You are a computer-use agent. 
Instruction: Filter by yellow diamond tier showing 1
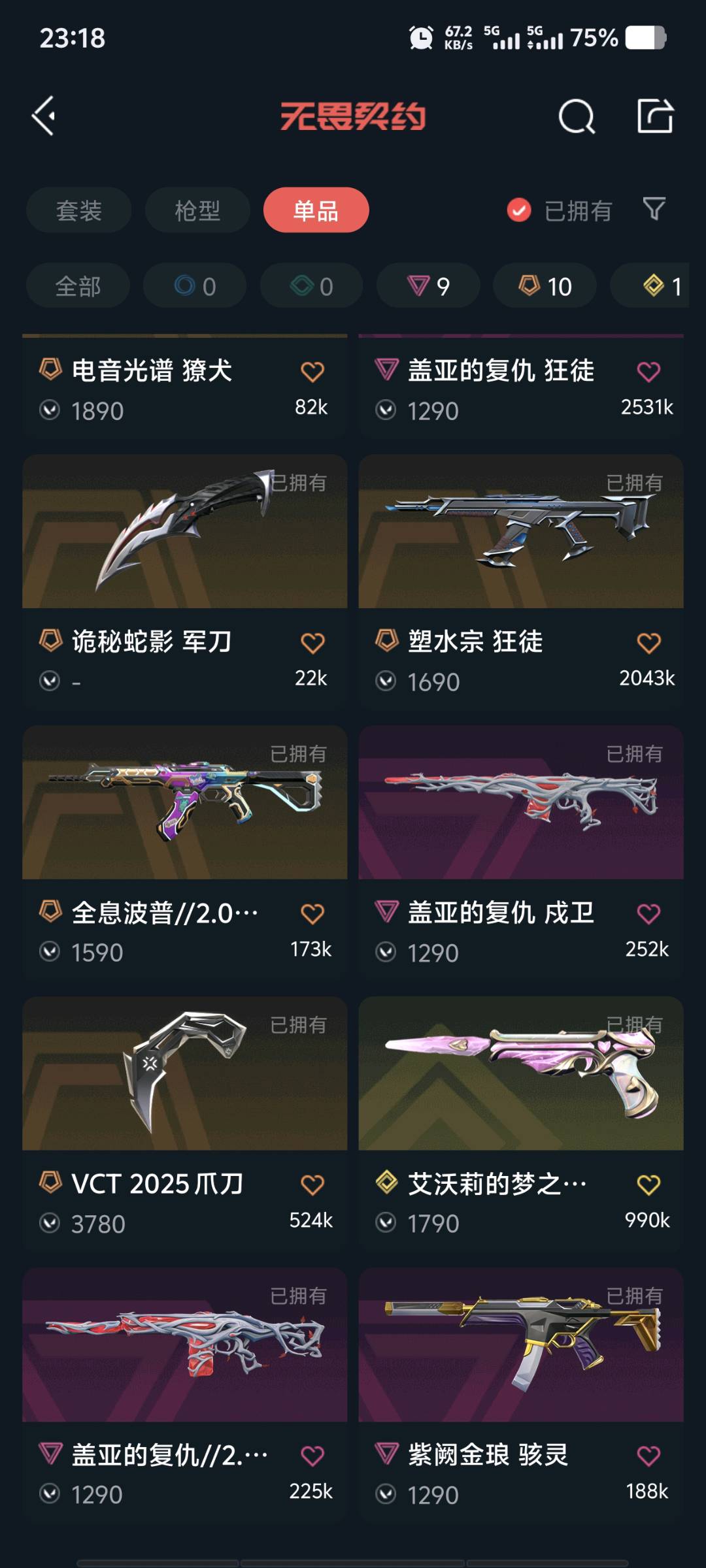coord(650,286)
